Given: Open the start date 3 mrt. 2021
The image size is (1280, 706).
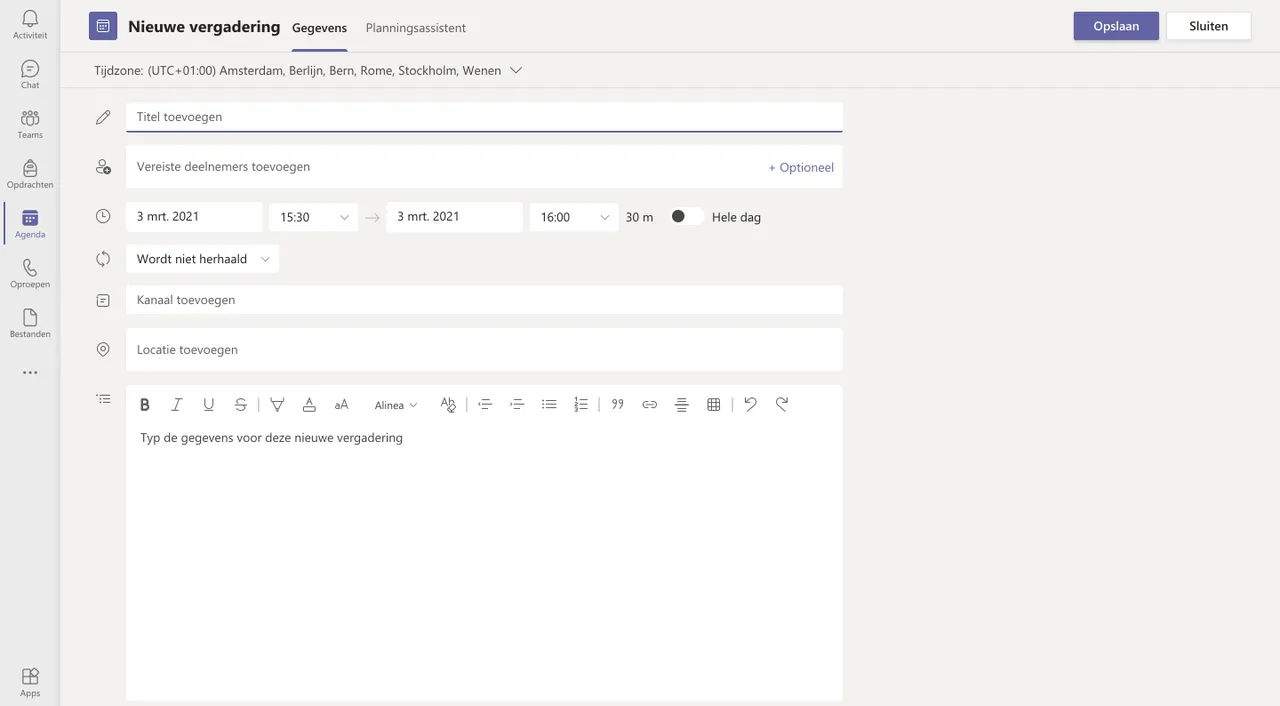Looking at the screenshot, I should (x=194, y=217).
